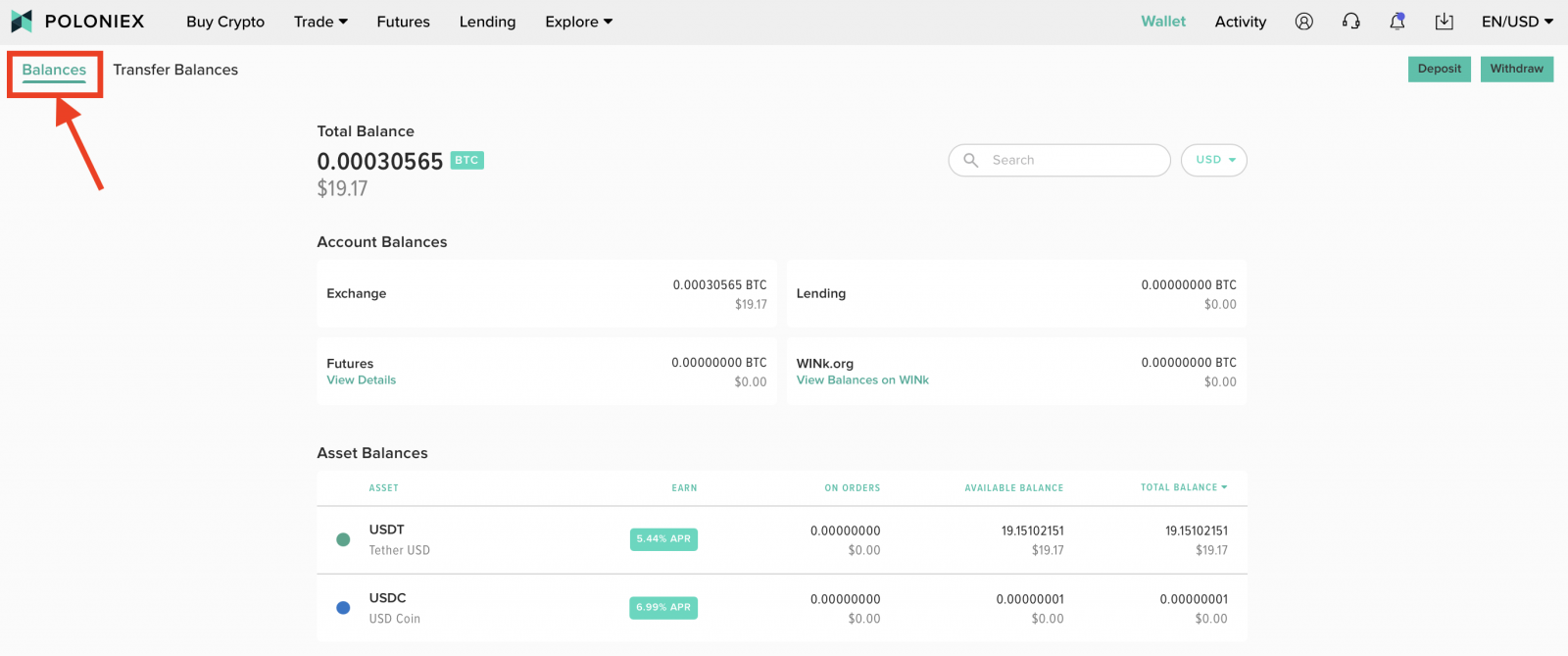The height and width of the screenshot is (656, 1568).
Task: Click the BTC badge next to total balance
Action: 466,160
